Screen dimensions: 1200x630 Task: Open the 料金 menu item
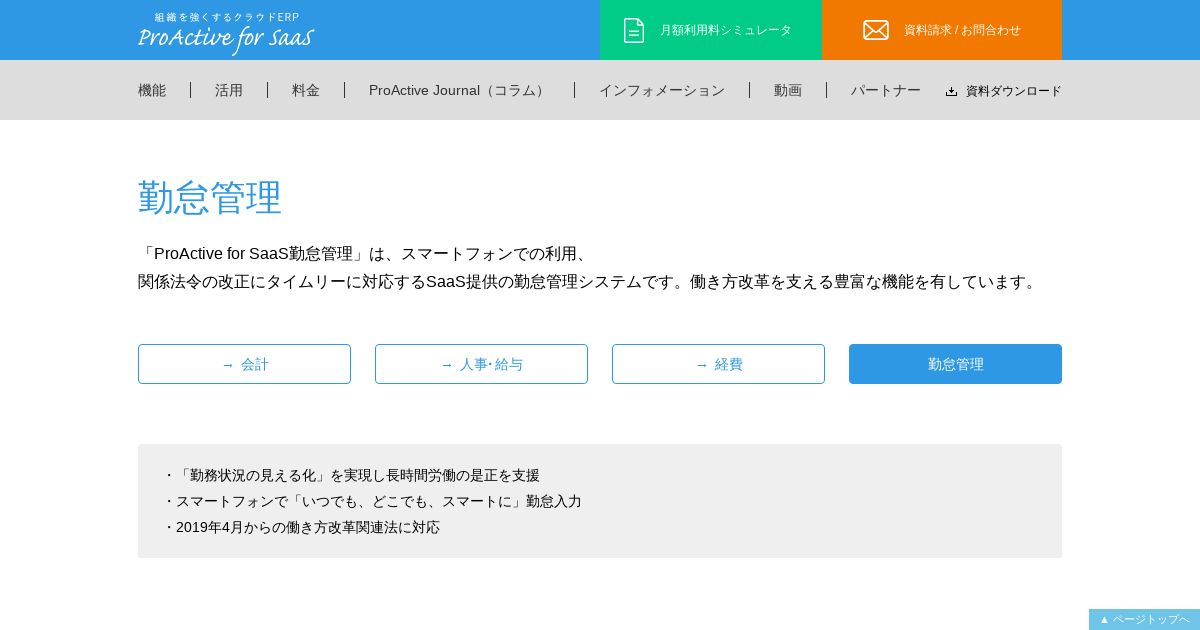(306, 90)
